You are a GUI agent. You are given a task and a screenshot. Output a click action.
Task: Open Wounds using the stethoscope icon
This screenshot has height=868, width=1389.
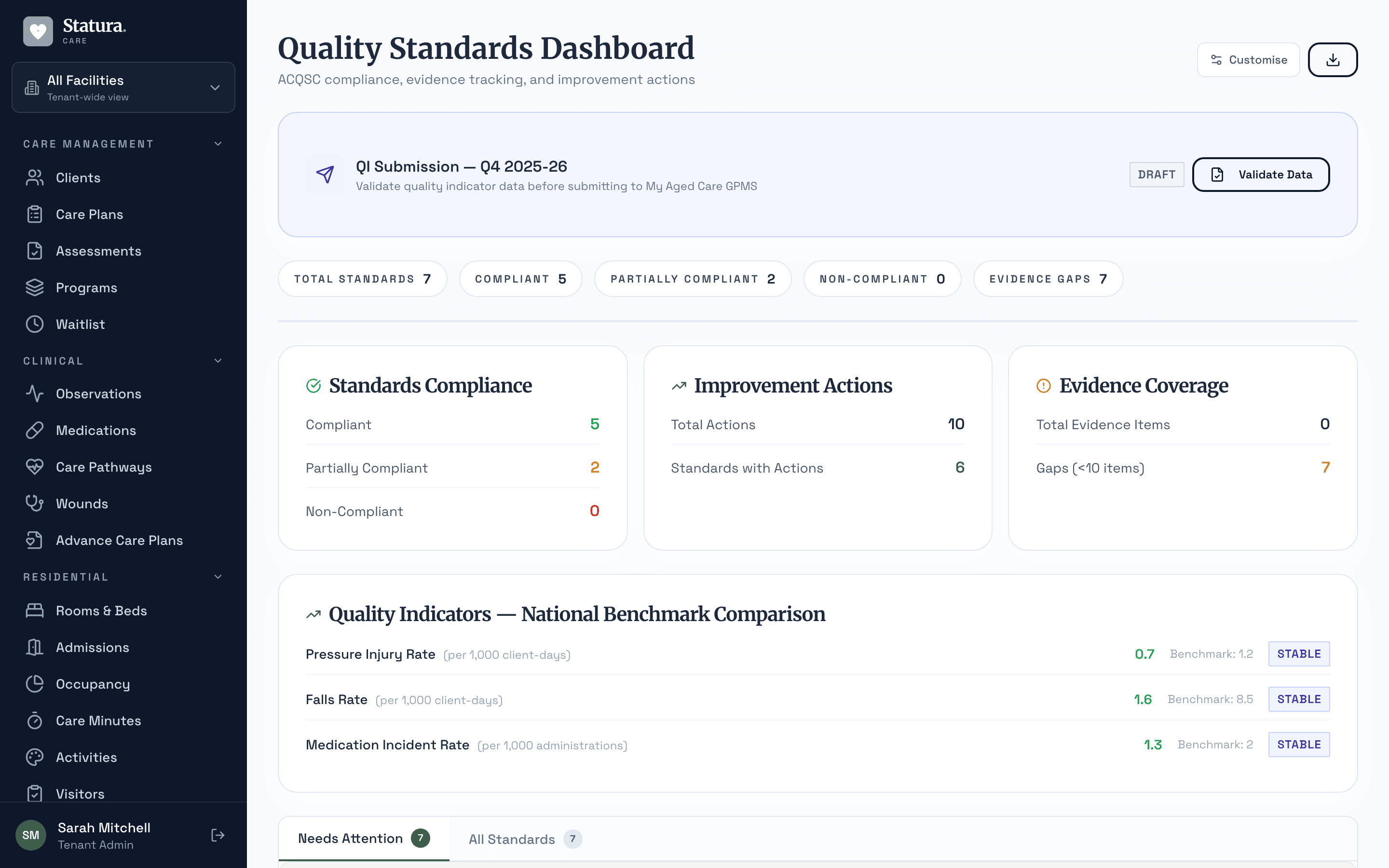(34, 503)
